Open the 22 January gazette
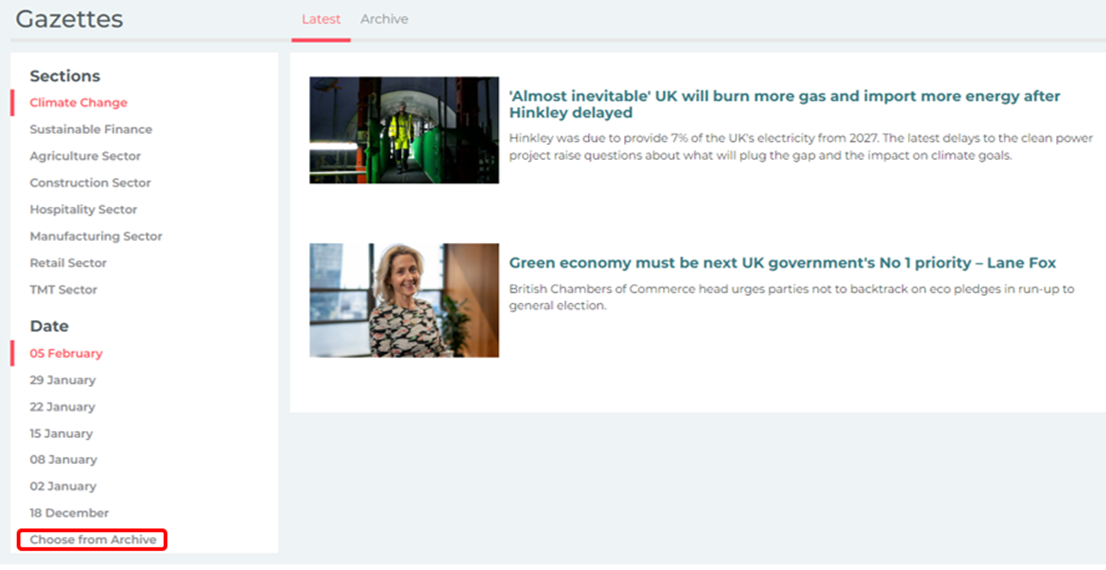The width and height of the screenshot is (1106, 570). click(62, 407)
